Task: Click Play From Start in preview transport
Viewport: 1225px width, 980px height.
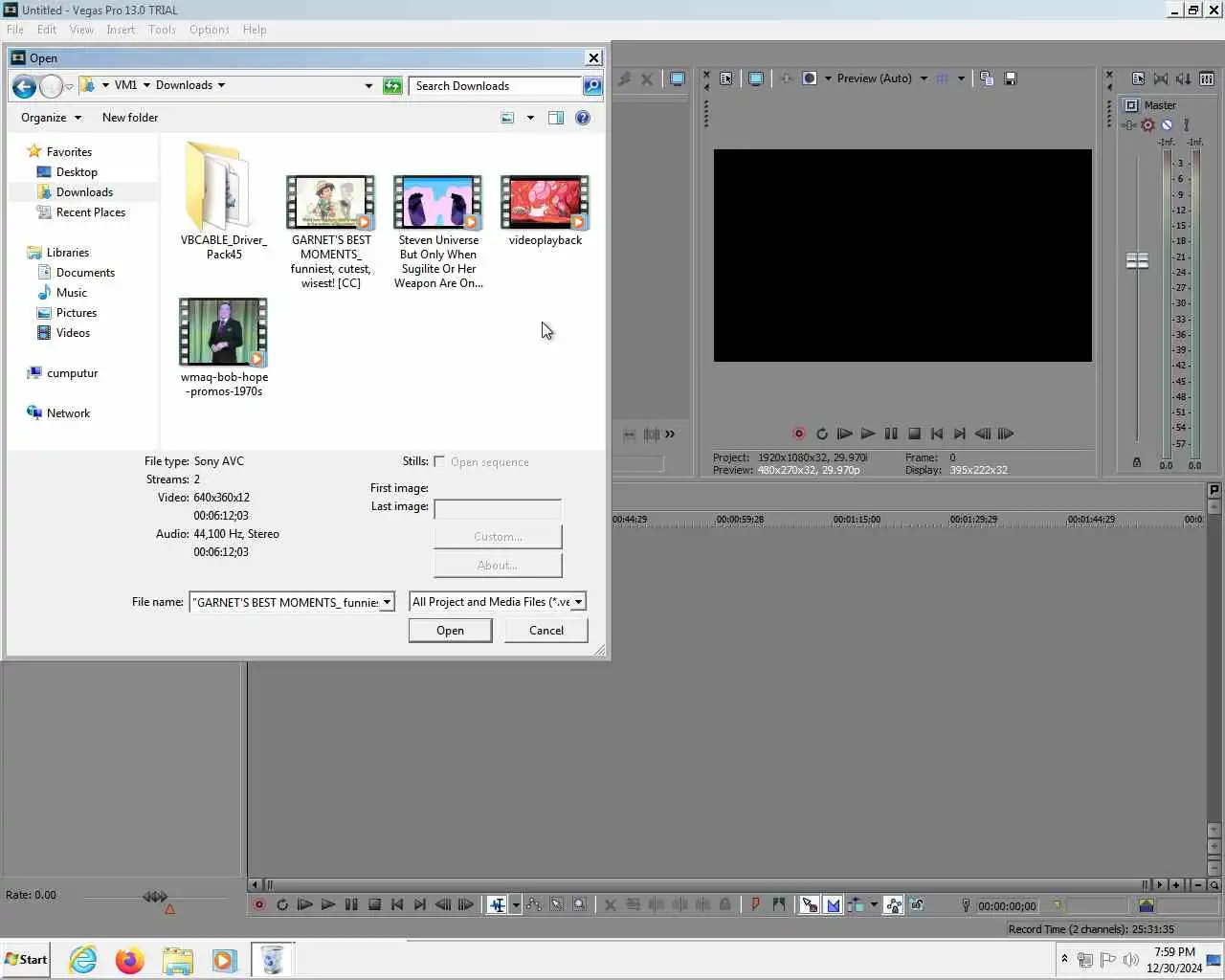Action: (x=844, y=434)
